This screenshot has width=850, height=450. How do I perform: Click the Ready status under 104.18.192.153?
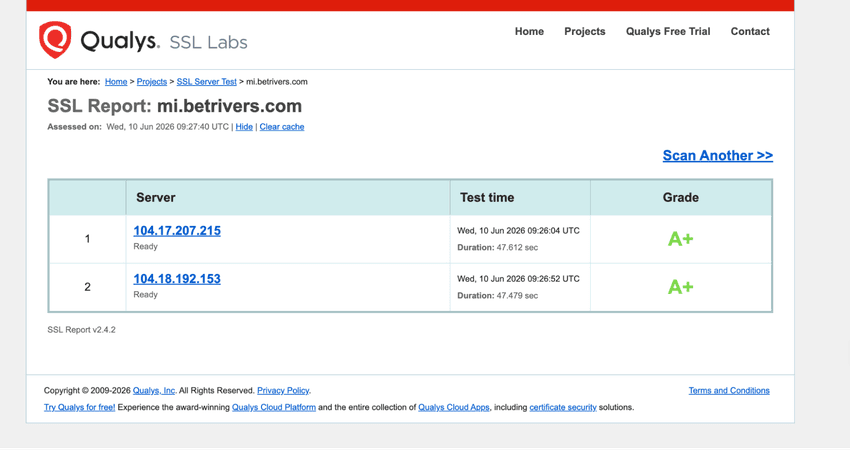pos(145,295)
